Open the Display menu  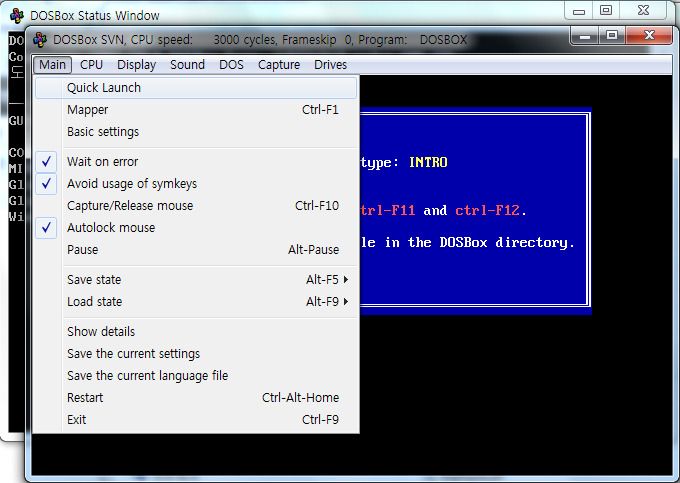point(136,65)
